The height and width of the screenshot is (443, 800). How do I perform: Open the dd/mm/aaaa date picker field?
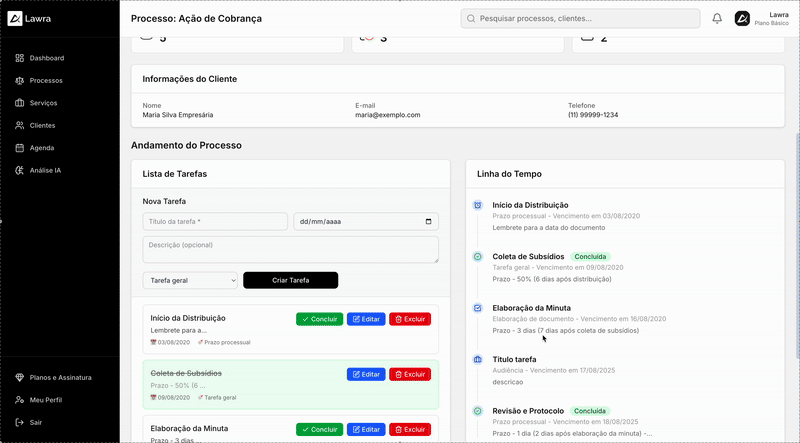(365, 222)
